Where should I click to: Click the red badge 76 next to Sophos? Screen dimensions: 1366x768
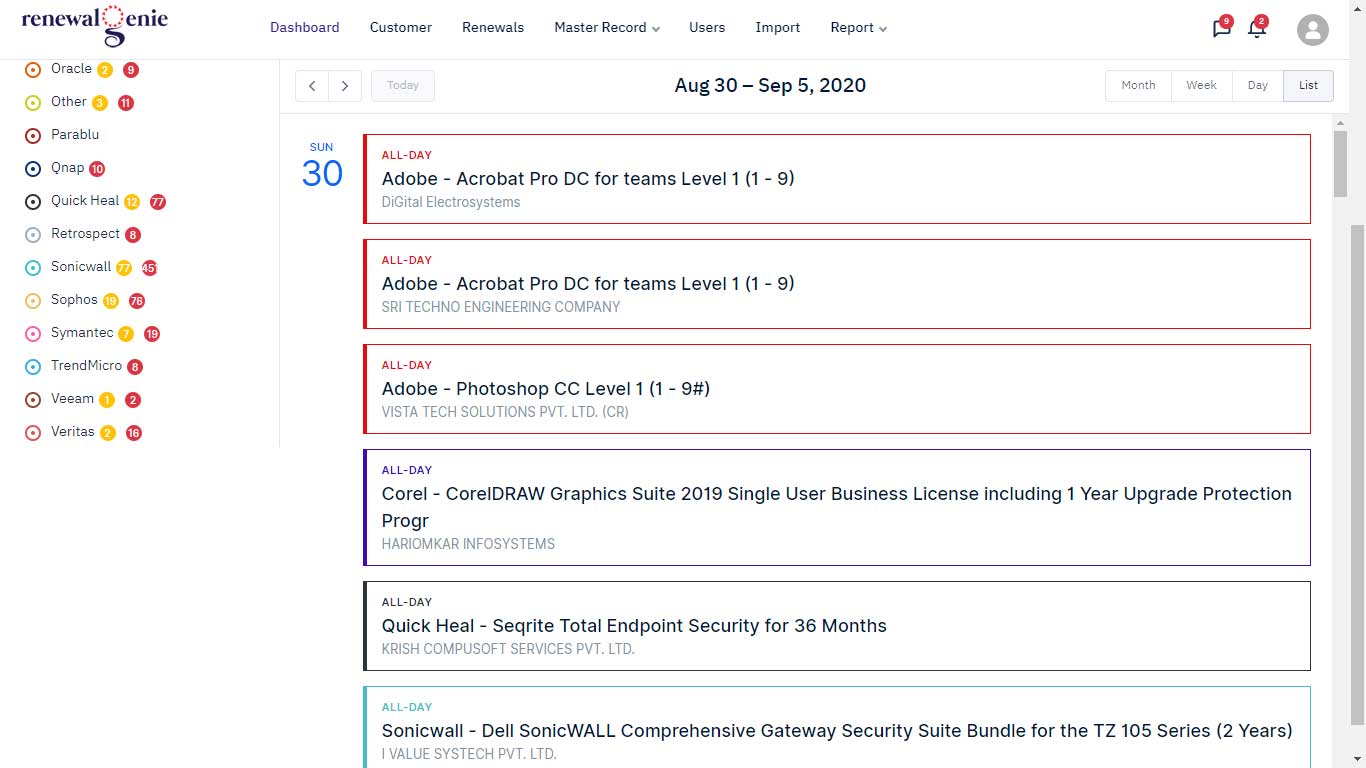coord(137,301)
